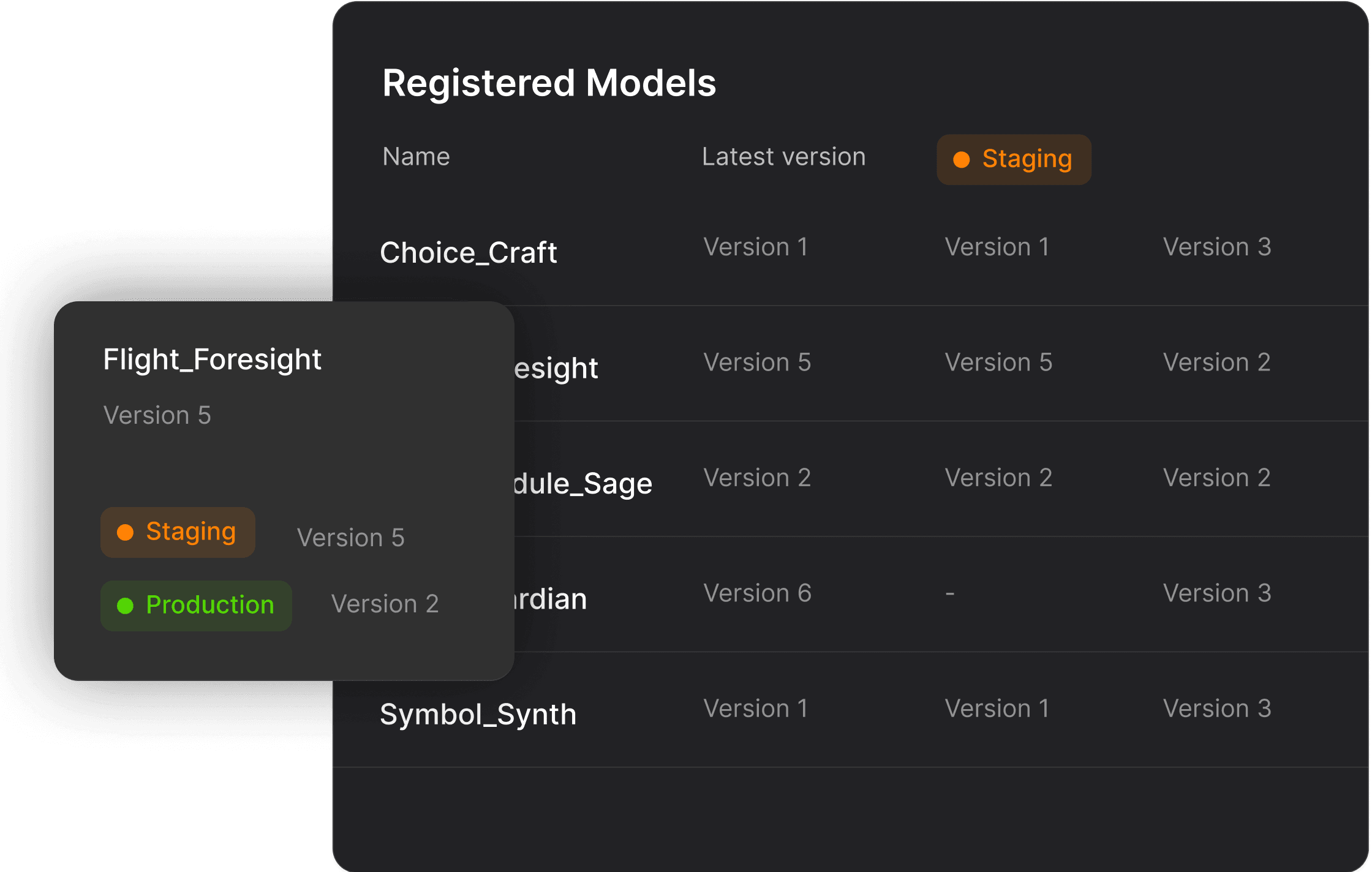1372x872 pixels.
Task: Click Staging badge in Flight_Foresight card
Action: pyautogui.click(x=178, y=532)
